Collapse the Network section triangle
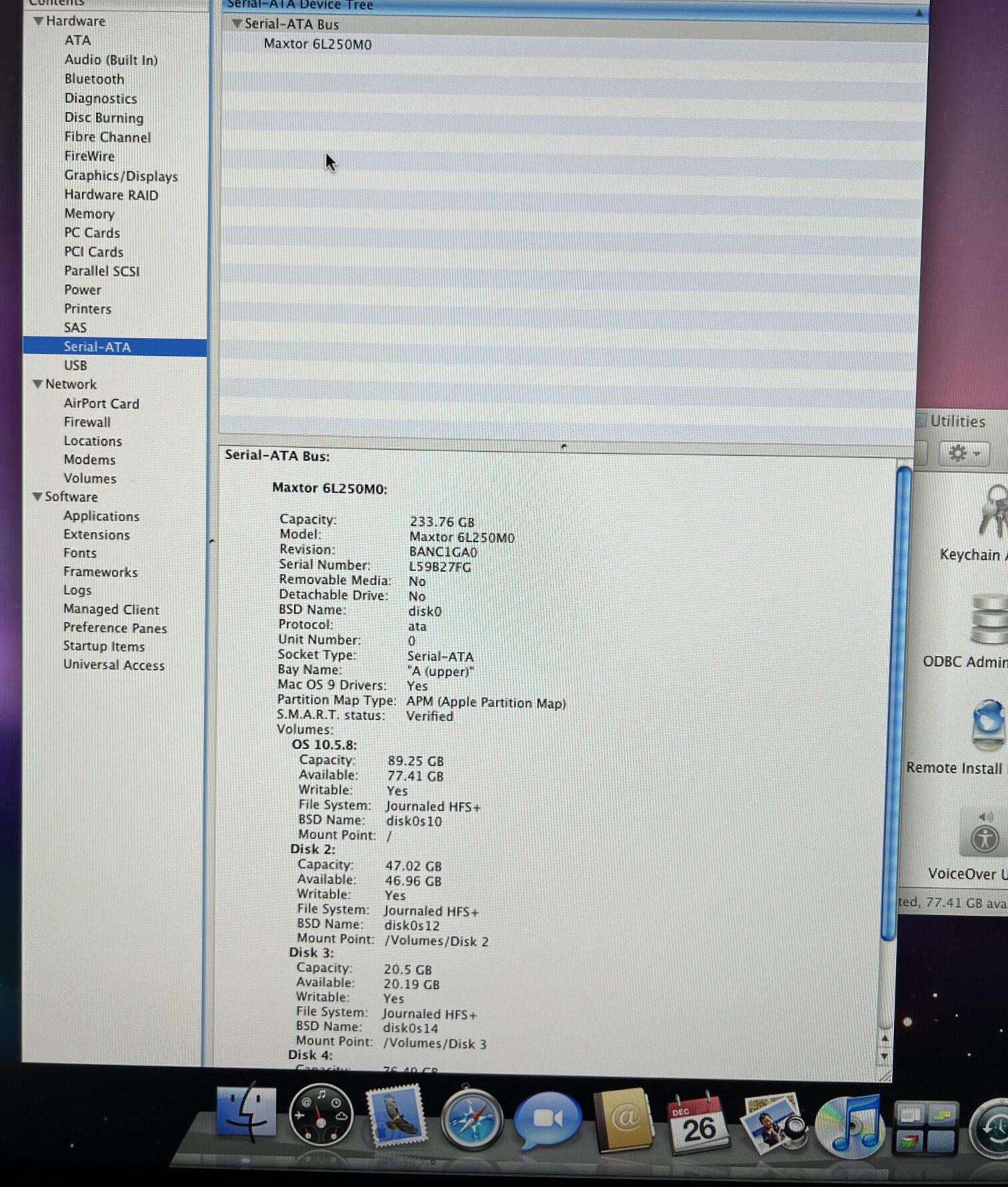The width and height of the screenshot is (1008, 1187). click(37, 385)
